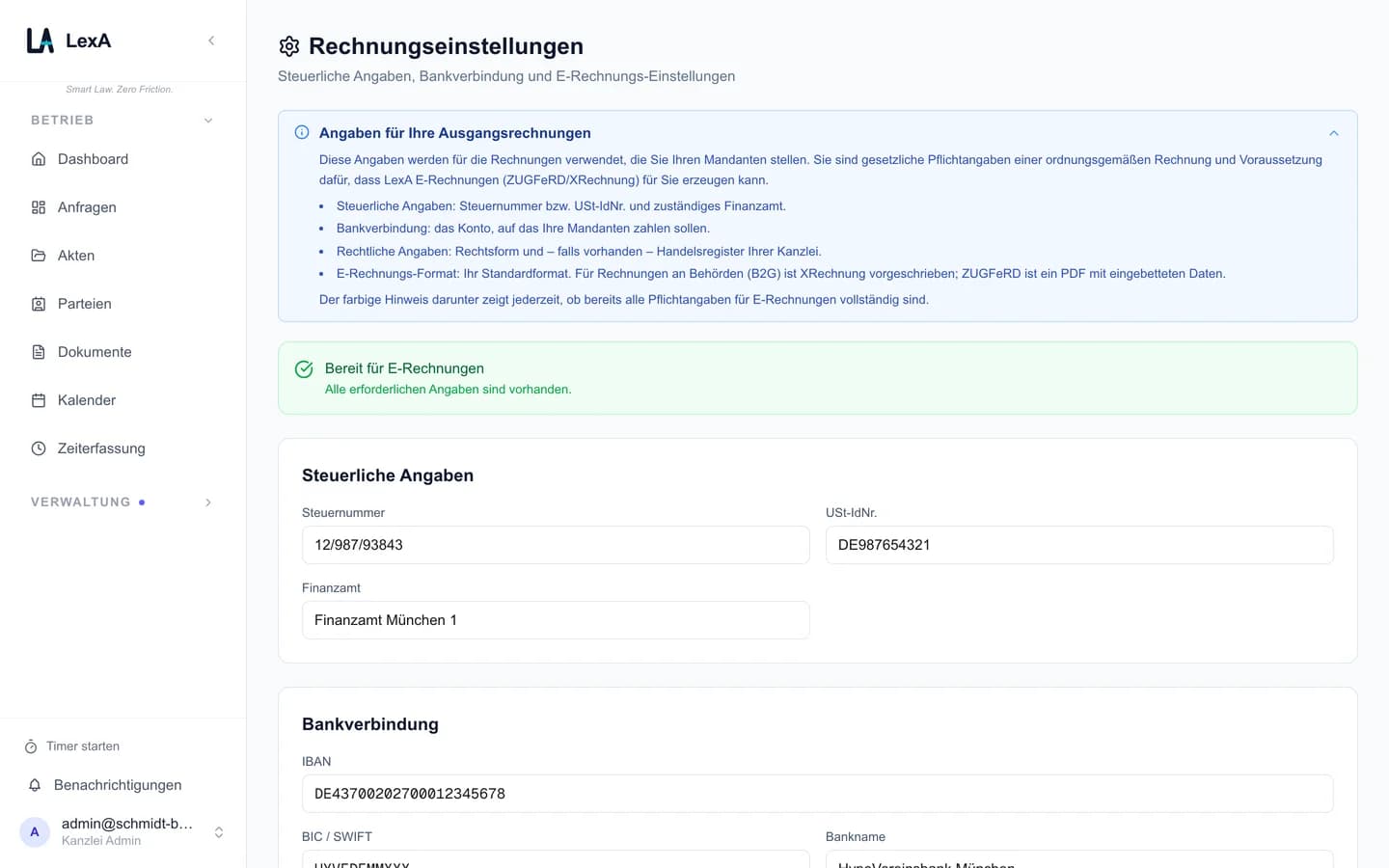The height and width of the screenshot is (868, 1389).
Task: Open Benachrichtigungen
Action: (118, 785)
